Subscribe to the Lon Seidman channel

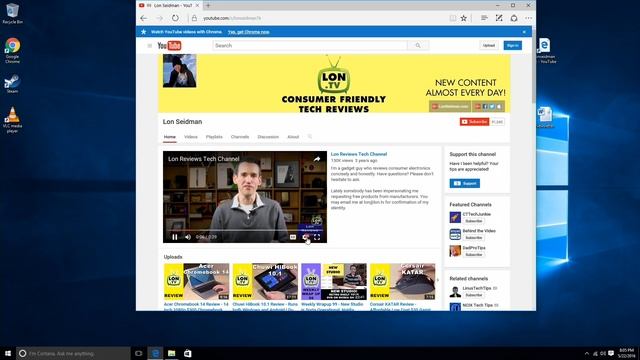coord(474,122)
